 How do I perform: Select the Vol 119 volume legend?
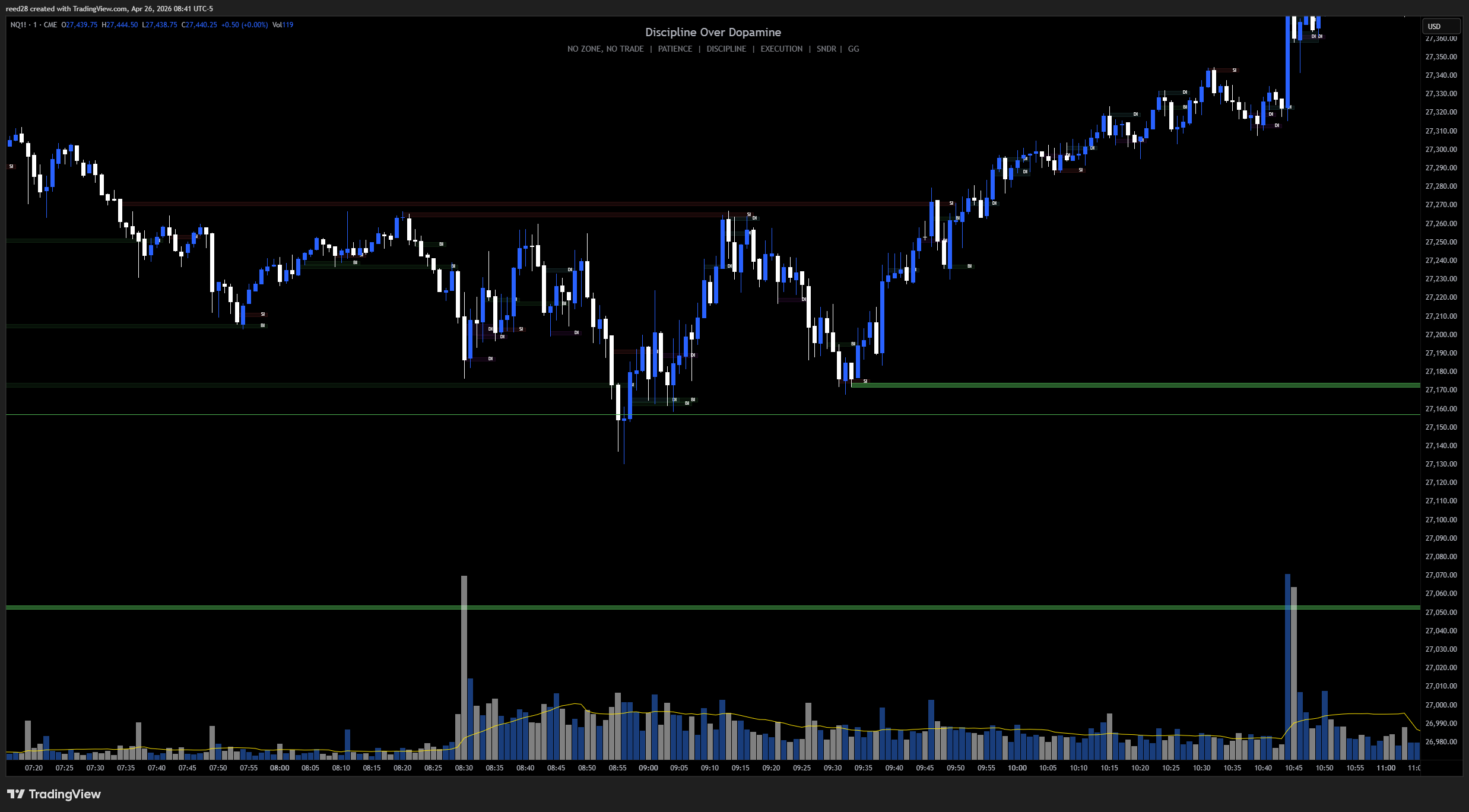(x=283, y=25)
